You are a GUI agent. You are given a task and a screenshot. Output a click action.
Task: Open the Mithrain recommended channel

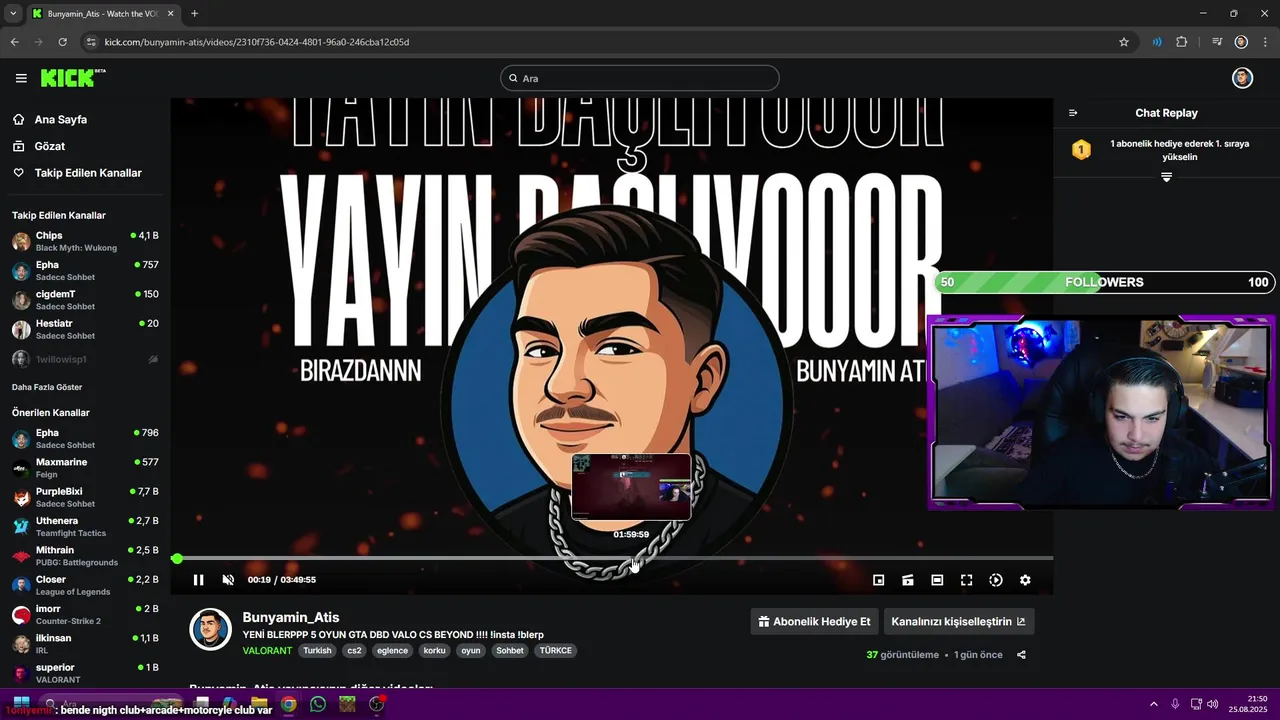coord(85,556)
